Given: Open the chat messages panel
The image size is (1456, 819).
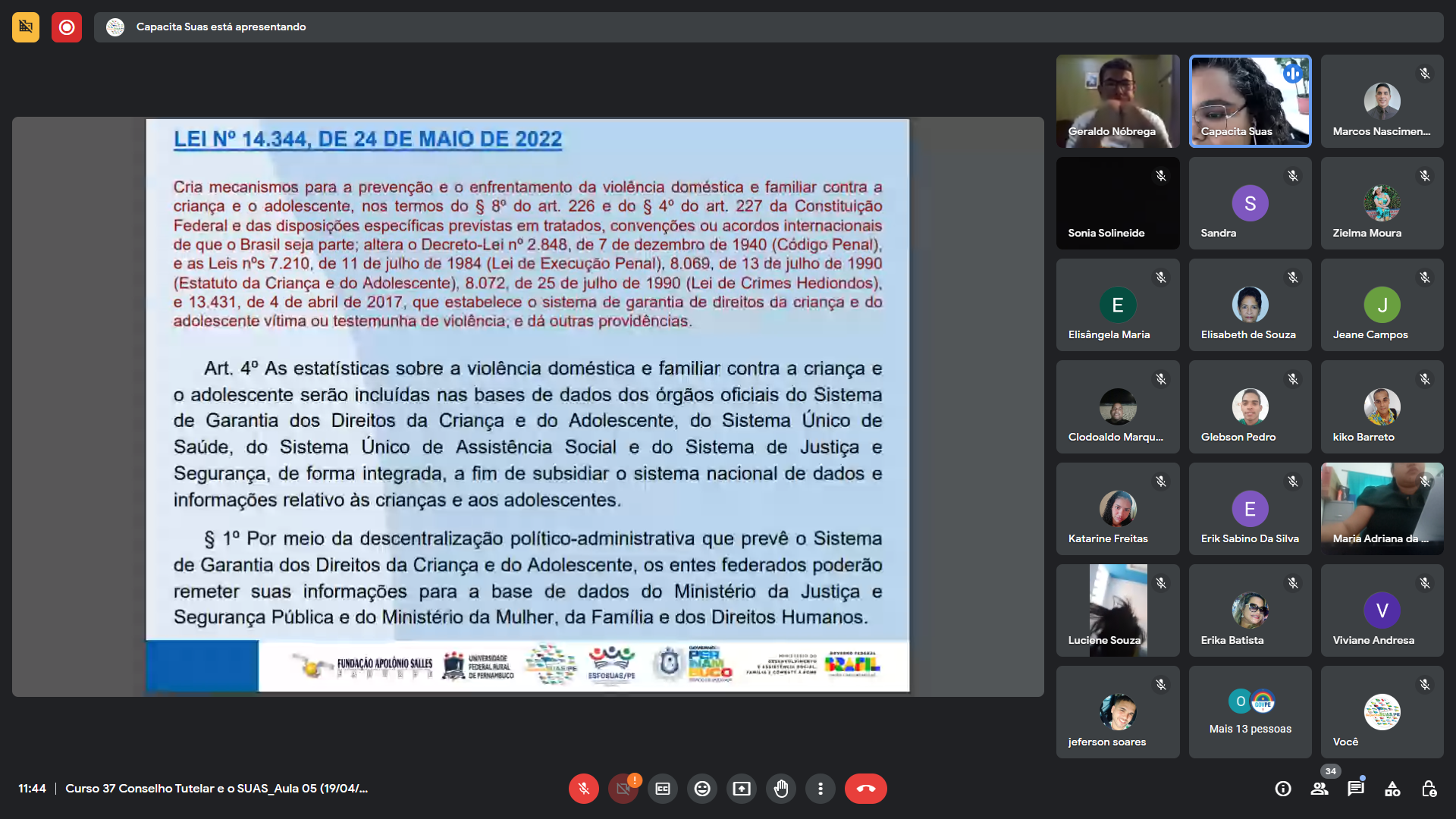Looking at the screenshot, I should [x=1356, y=789].
